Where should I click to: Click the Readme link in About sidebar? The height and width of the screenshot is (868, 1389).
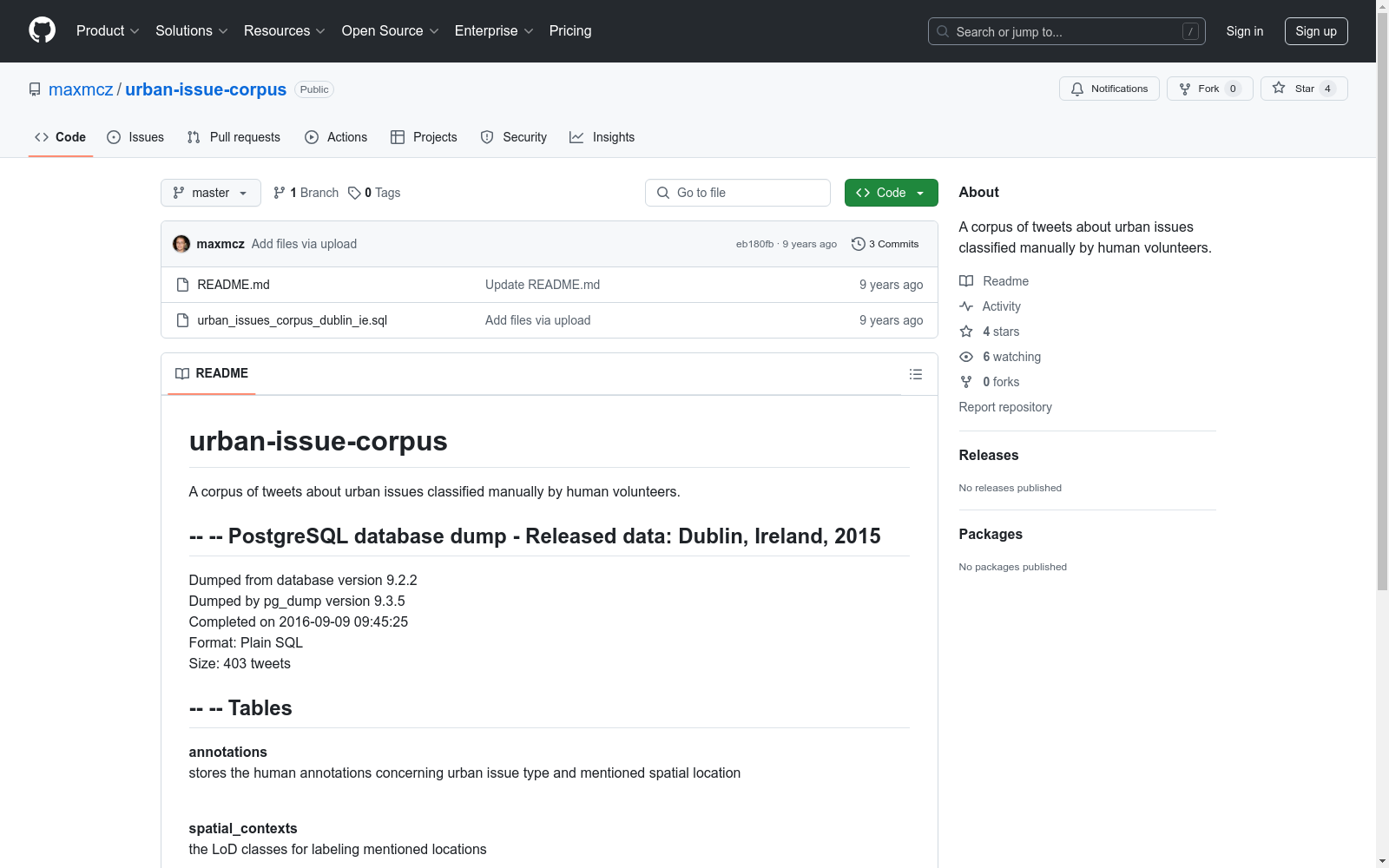click(x=994, y=281)
